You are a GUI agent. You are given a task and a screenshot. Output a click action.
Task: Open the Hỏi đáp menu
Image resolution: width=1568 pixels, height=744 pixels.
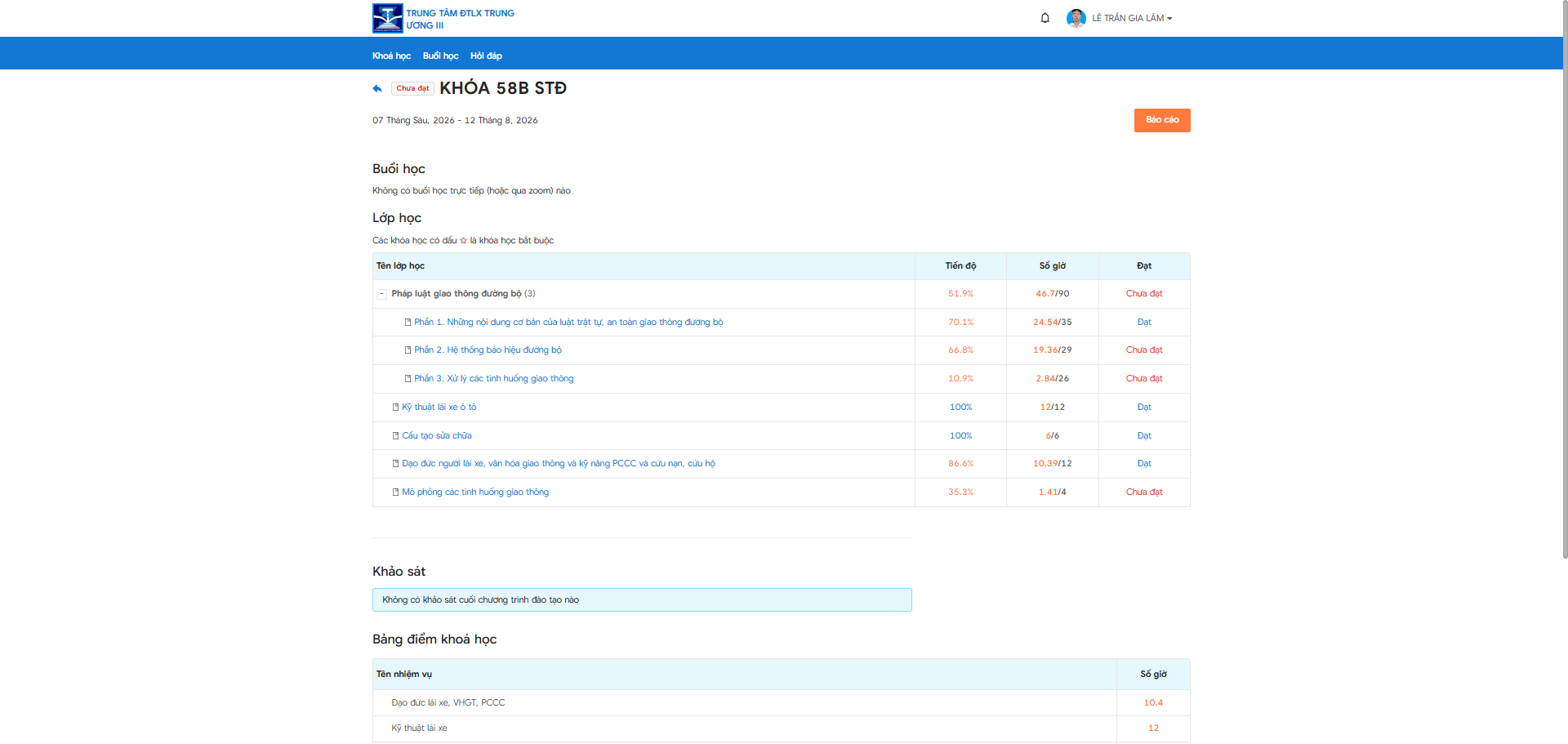click(486, 56)
